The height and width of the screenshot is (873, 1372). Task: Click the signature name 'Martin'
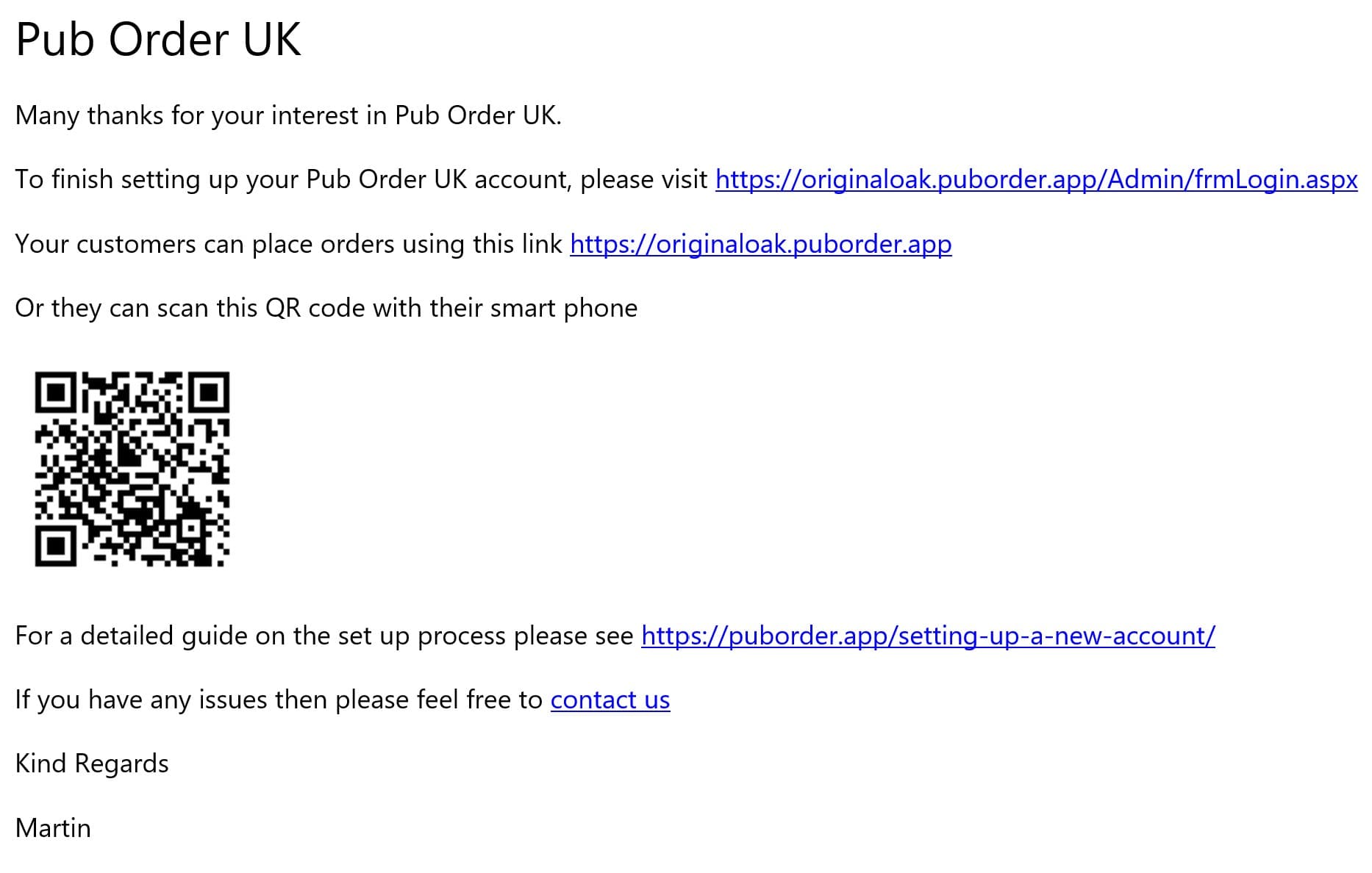(x=53, y=828)
